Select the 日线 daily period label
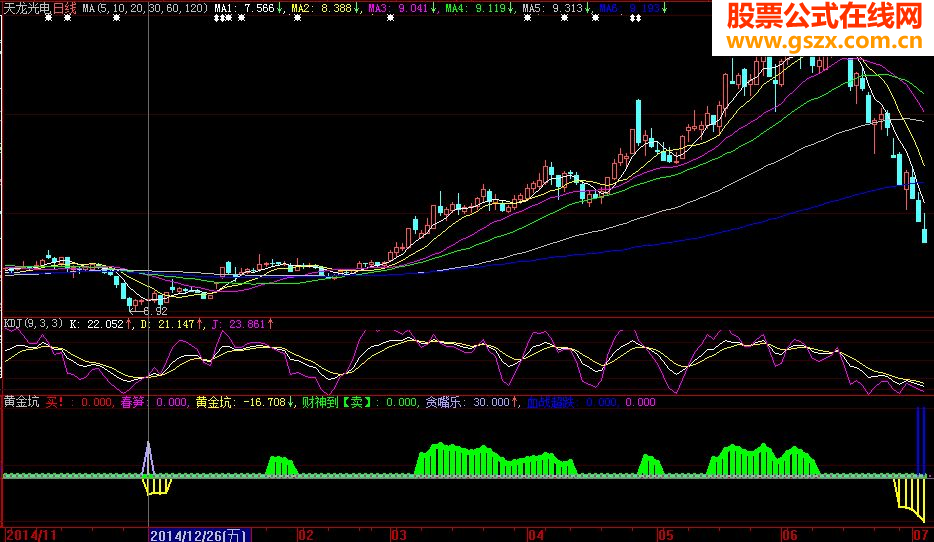 click(x=64, y=8)
